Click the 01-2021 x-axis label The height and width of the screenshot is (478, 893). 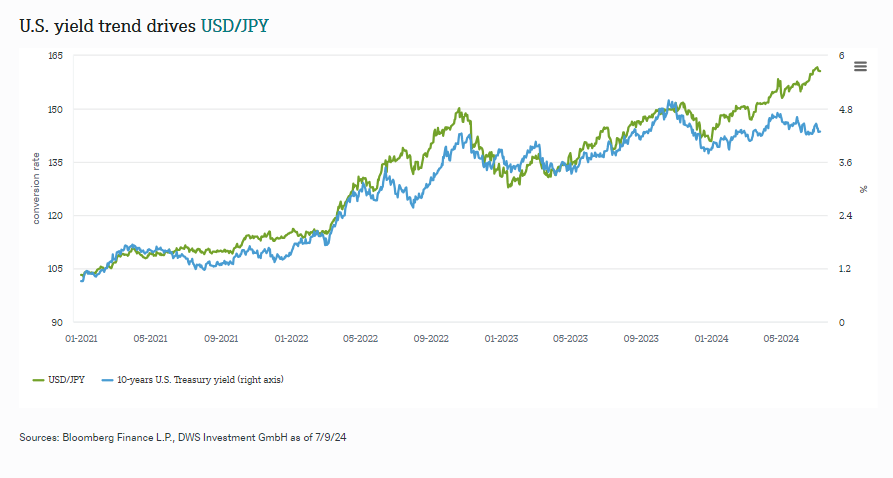click(80, 338)
